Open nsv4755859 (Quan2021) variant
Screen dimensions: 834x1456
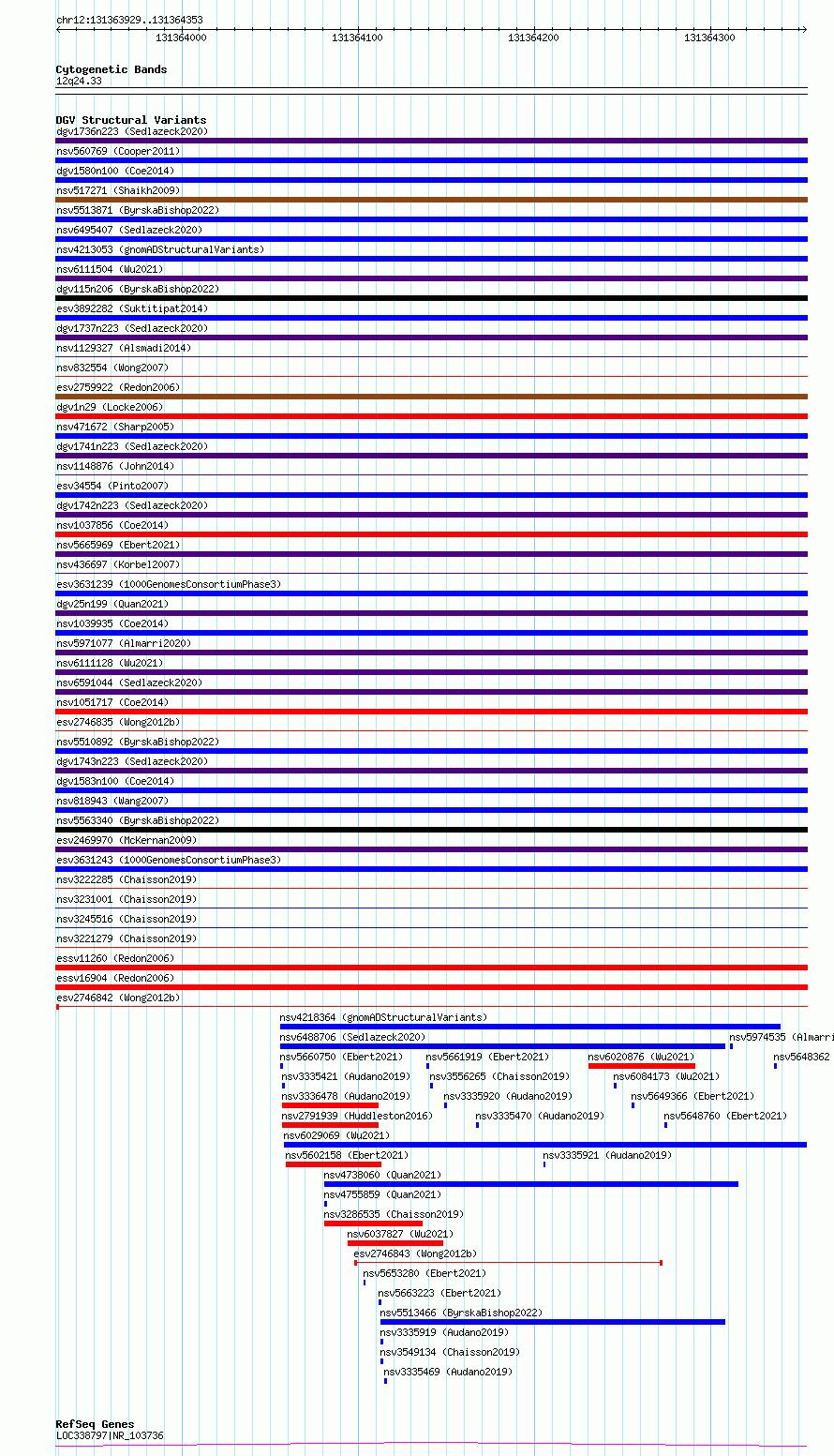(x=382, y=1194)
